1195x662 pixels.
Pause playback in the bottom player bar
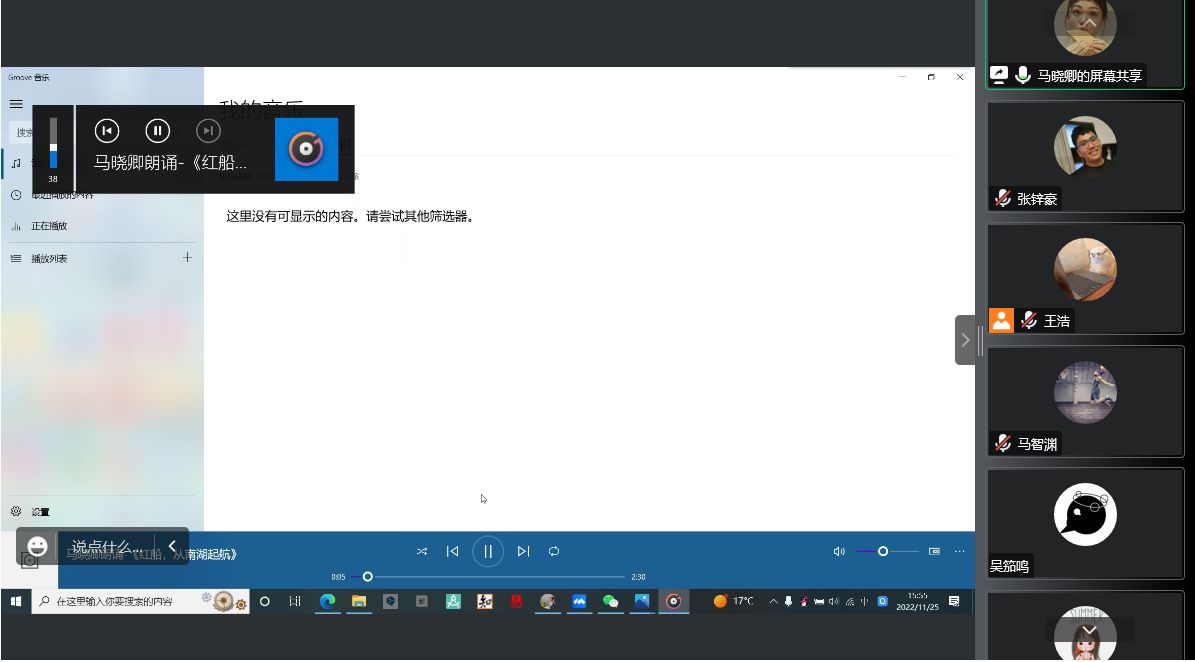488,551
